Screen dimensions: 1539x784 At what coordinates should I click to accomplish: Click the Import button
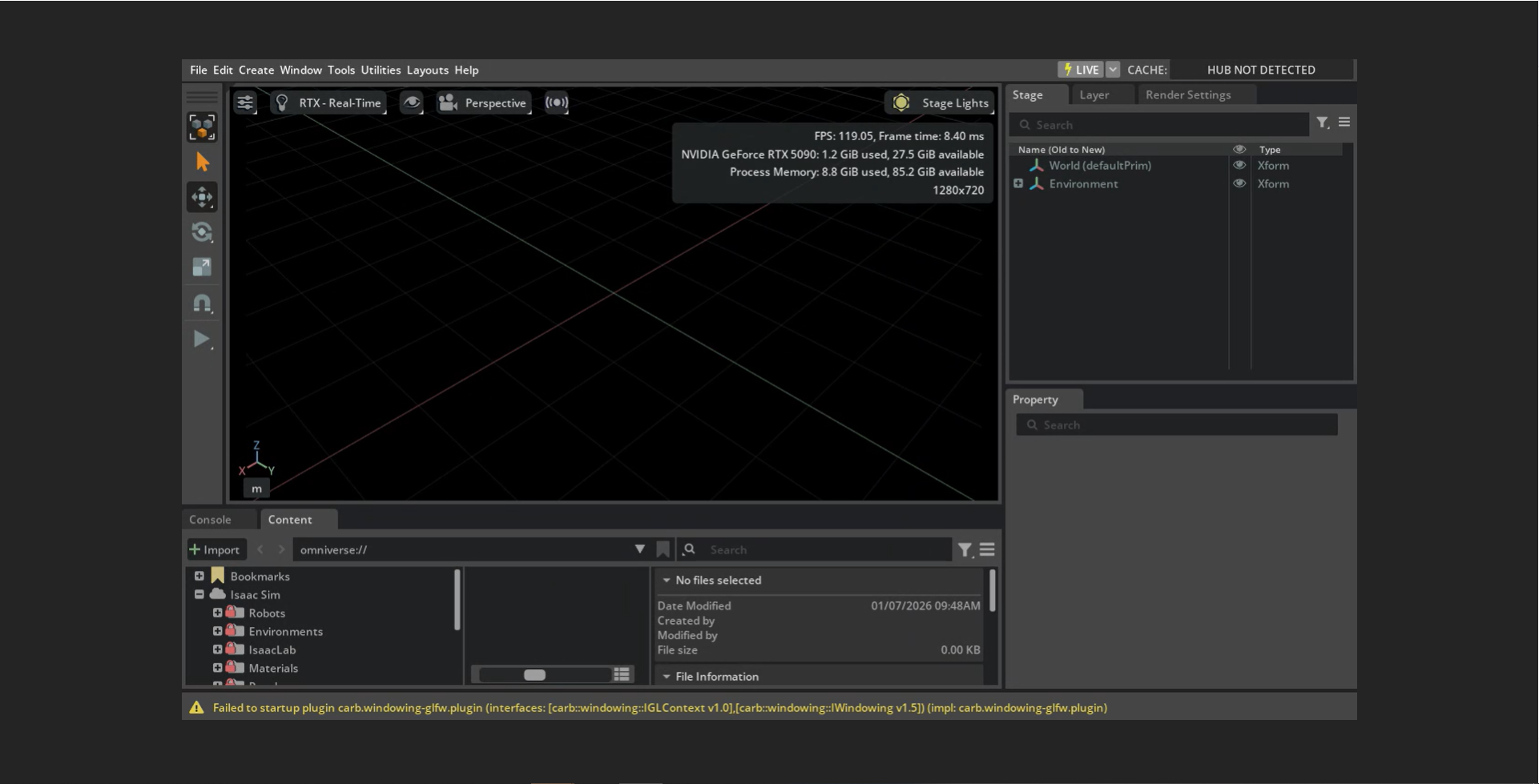pyautogui.click(x=215, y=549)
